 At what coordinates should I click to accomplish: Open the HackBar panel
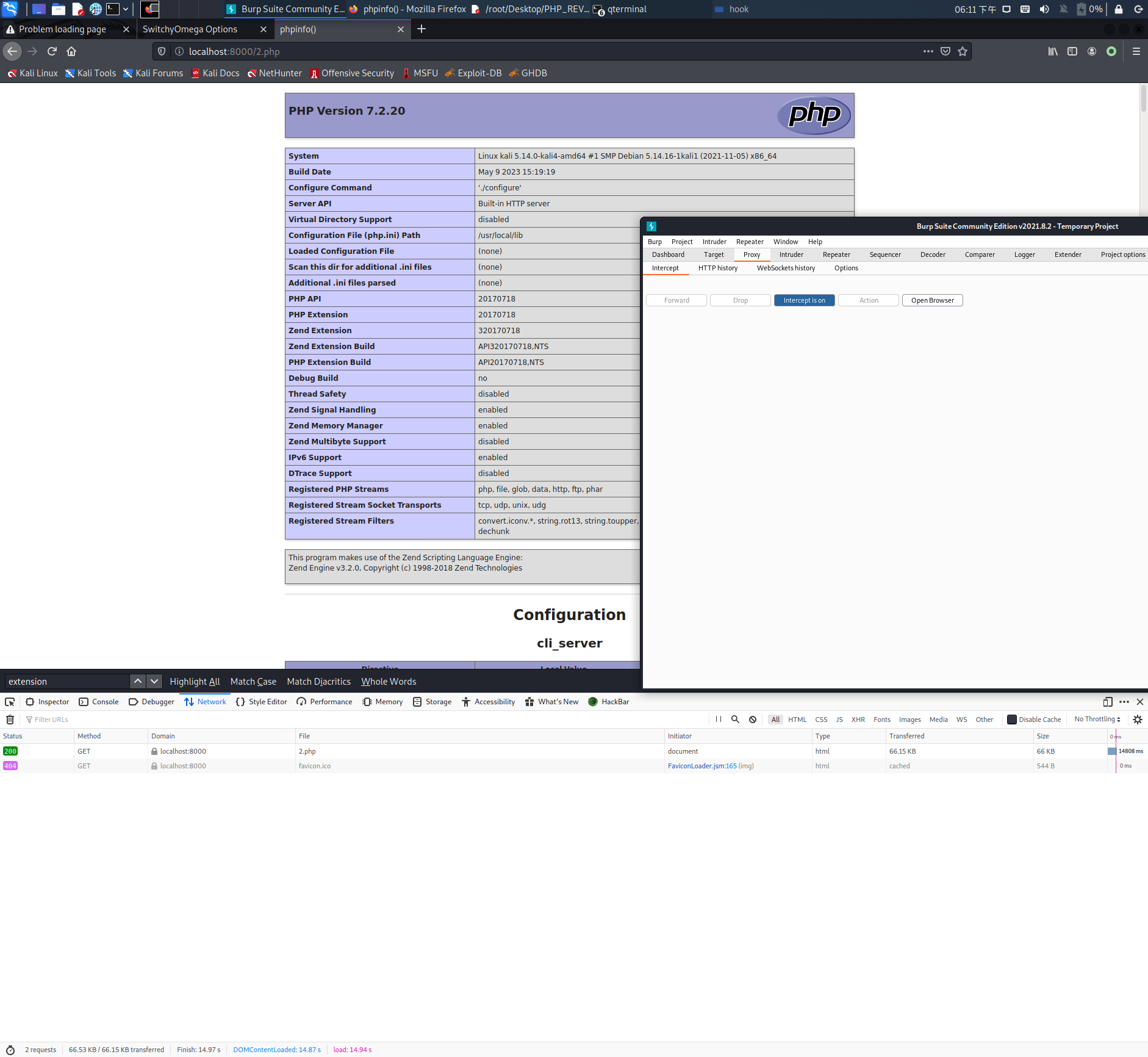[609, 702]
